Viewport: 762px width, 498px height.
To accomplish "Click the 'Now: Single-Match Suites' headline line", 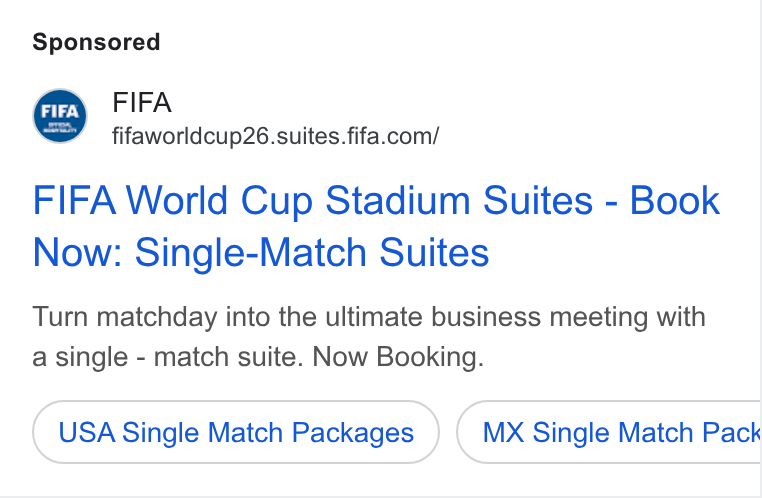I will (260, 253).
